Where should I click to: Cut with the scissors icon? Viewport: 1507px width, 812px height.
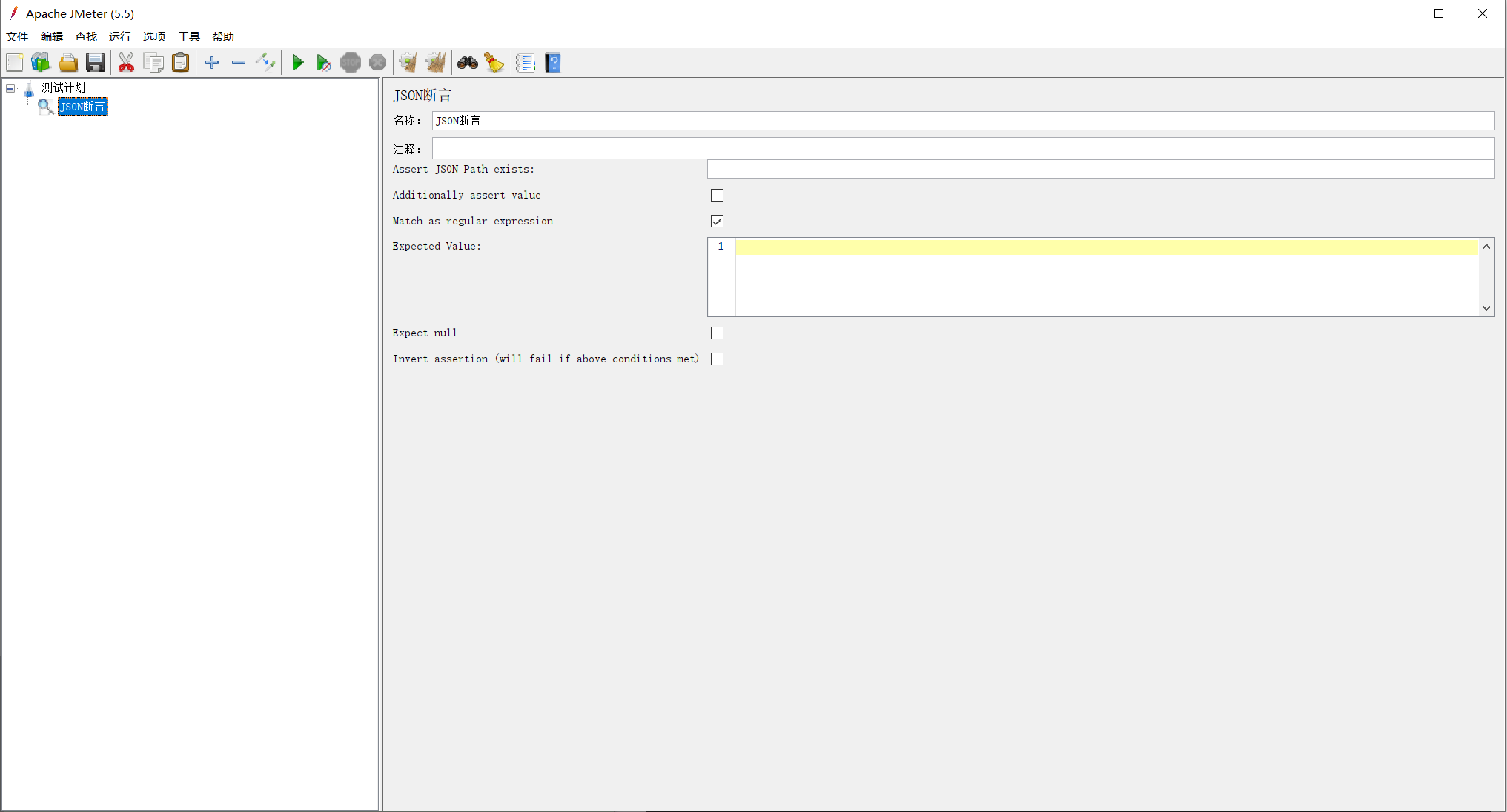[x=127, y=63]
